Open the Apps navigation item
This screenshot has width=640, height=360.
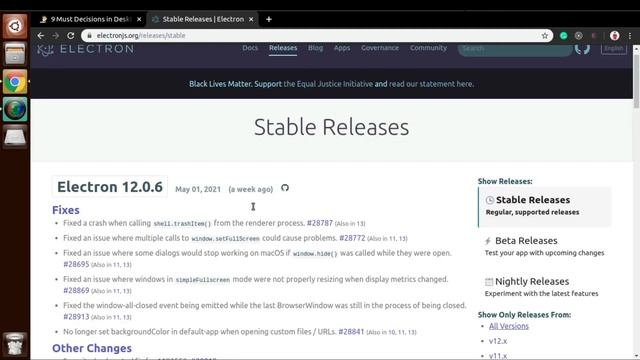[x=342, y=48]
